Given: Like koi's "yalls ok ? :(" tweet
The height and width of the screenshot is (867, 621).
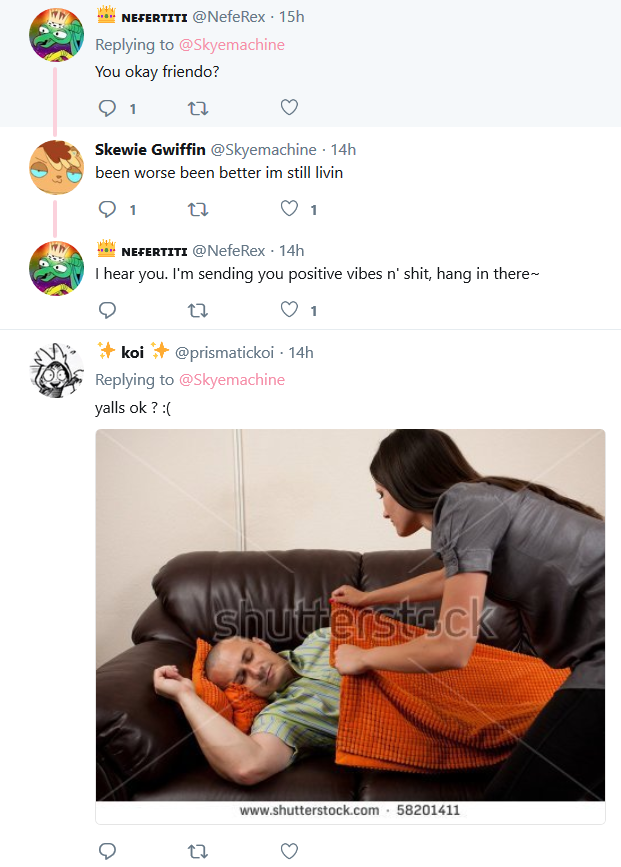Looking at the screenshot, I should coord(289,851).
